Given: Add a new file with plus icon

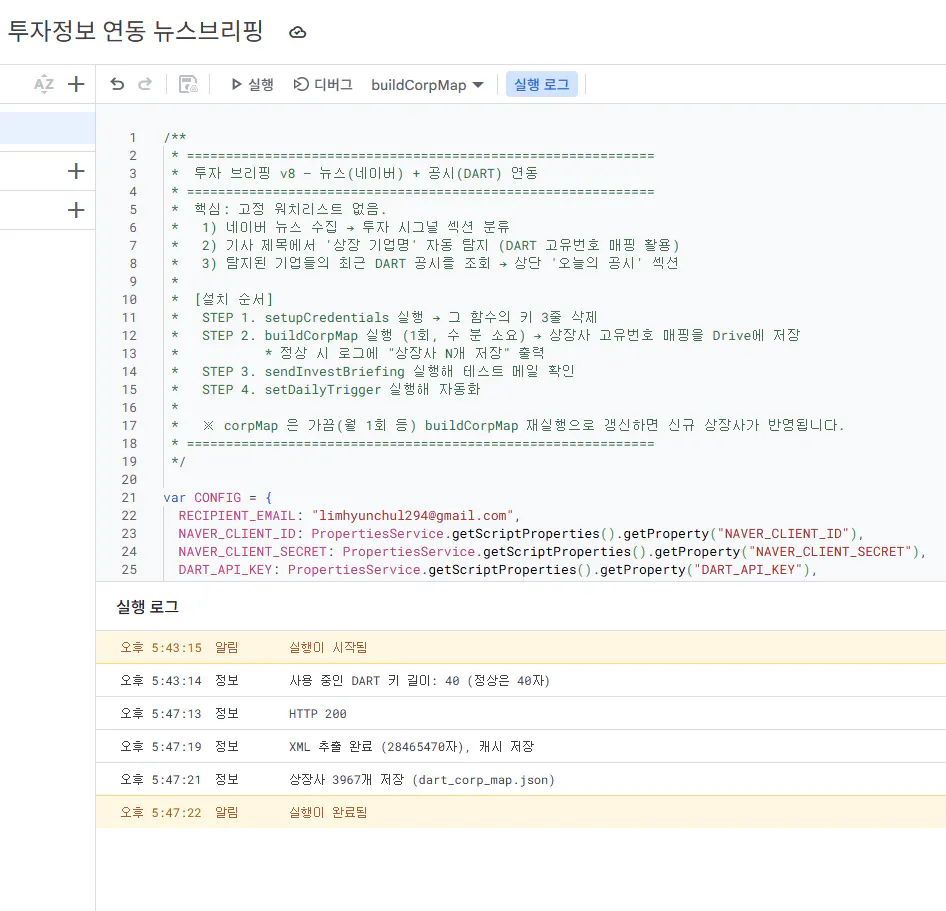Looking at the screenshot, I should point(76,84).
